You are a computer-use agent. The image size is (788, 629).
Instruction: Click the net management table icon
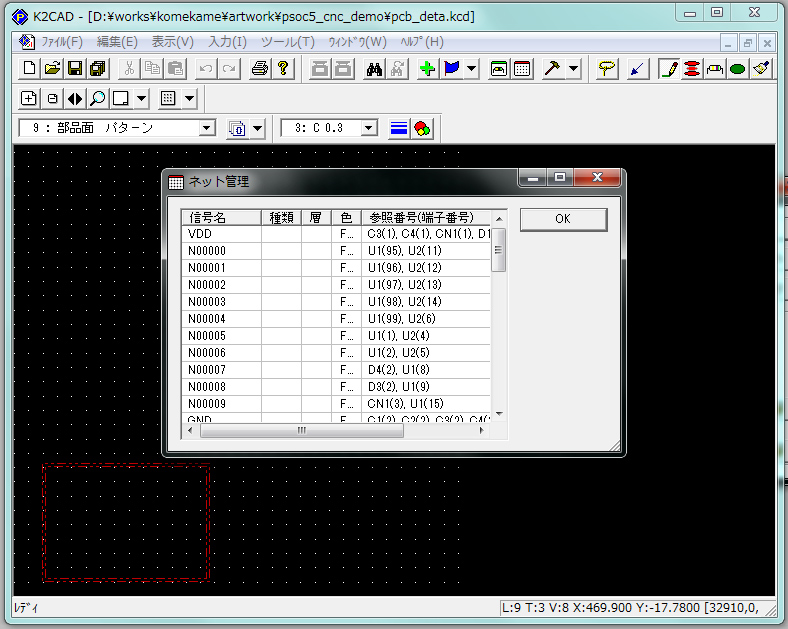click(522, 68)
